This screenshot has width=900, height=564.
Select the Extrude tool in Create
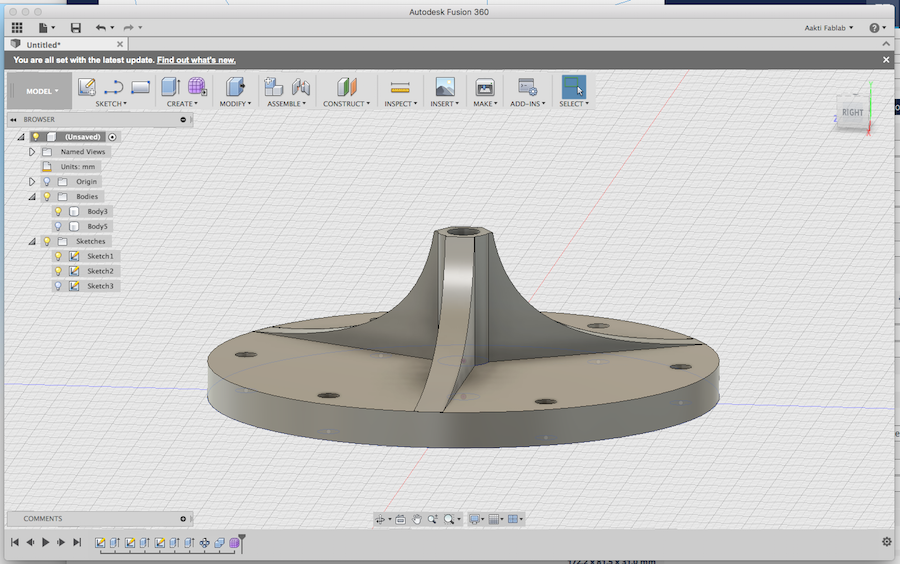(170, 87)
